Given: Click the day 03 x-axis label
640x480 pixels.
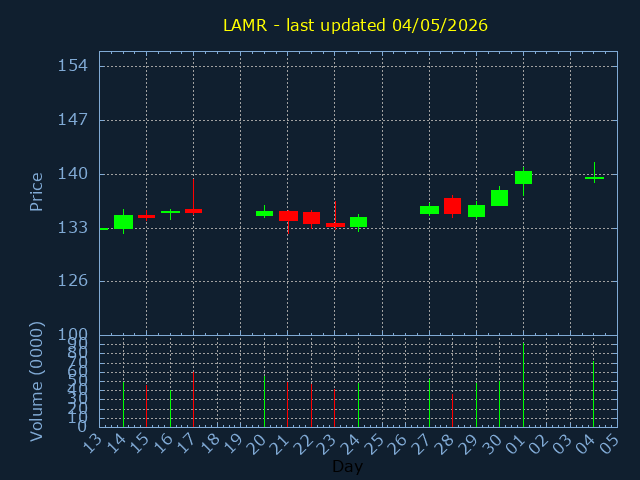Looking at the screenshot, I should [x=564, y=444].
